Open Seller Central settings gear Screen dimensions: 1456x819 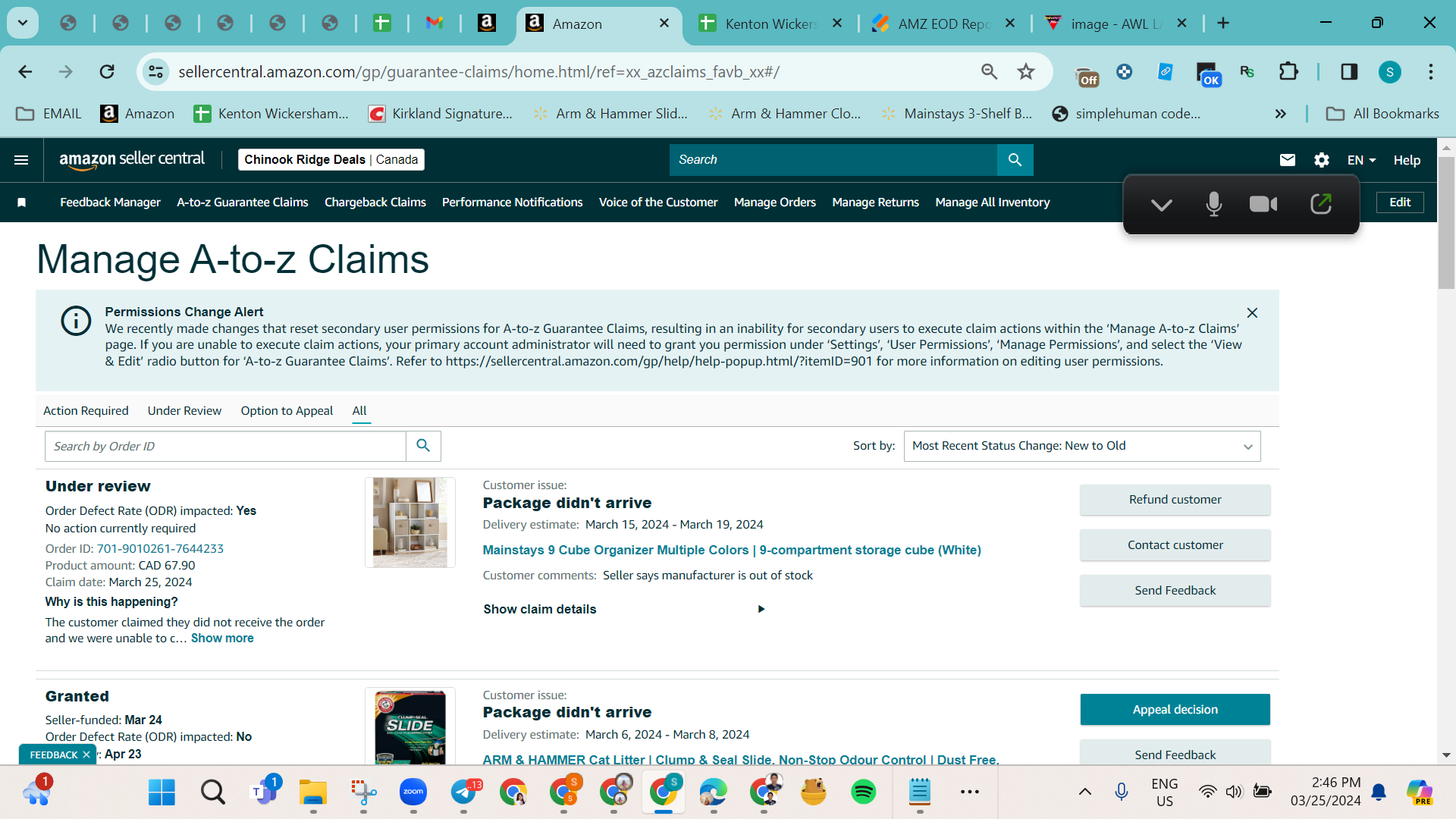click(1322, 160)
